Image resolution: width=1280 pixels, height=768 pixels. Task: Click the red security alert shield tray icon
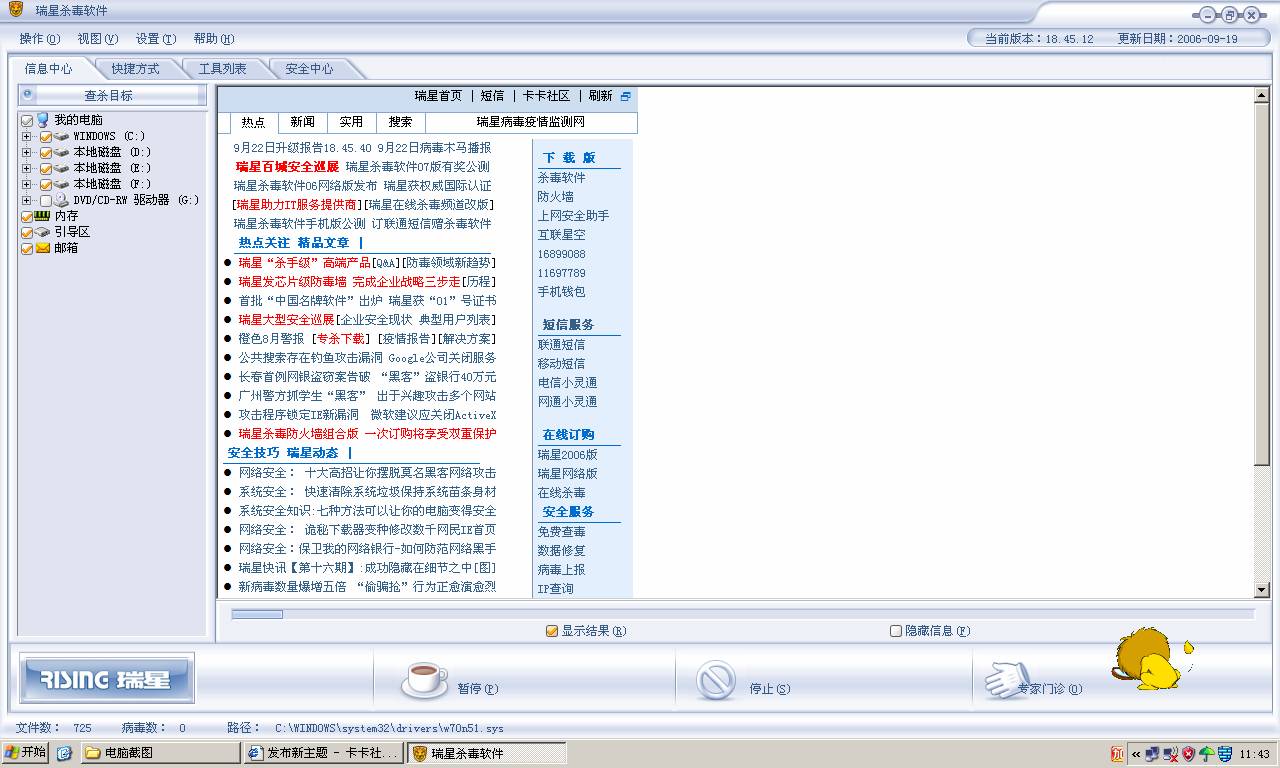[x=1188, y=754]
